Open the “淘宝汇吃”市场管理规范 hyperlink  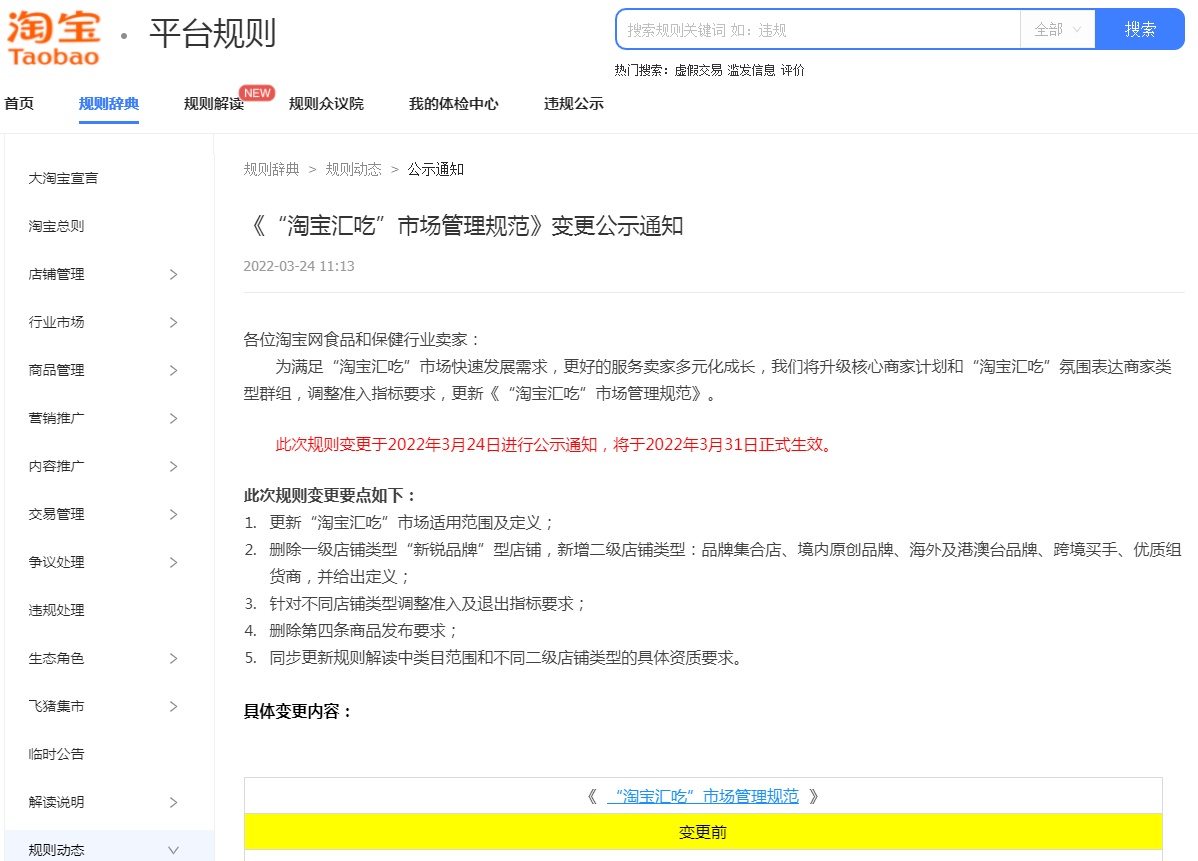tap(703, 797)
